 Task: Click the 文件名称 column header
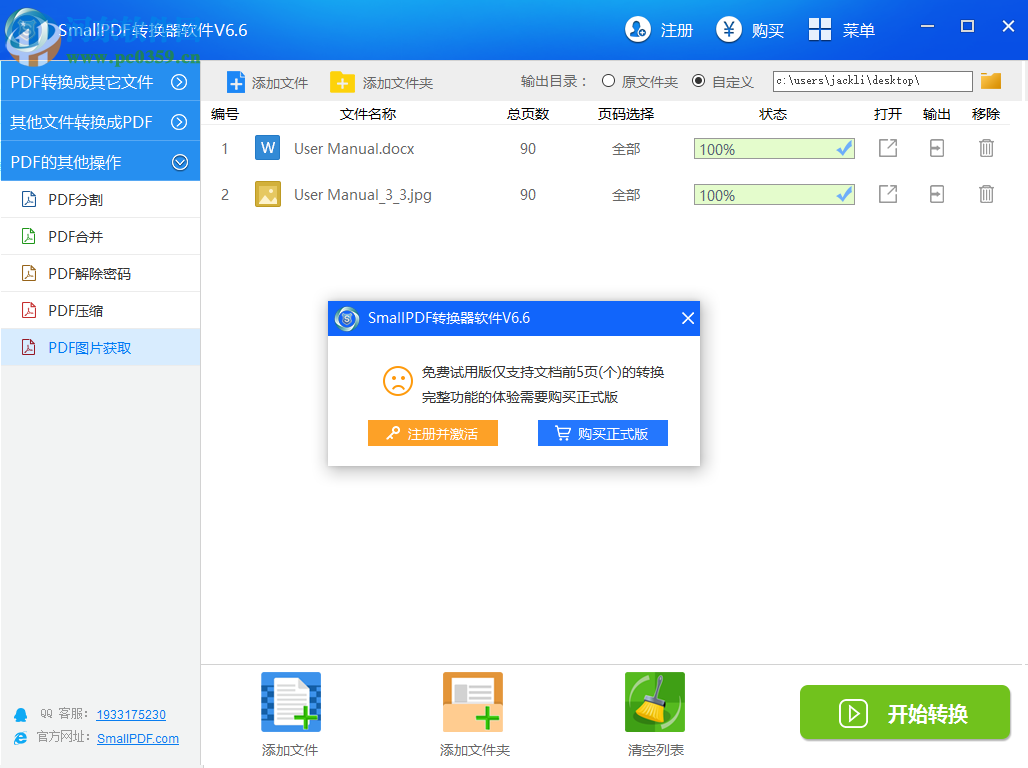click(368, 114)
